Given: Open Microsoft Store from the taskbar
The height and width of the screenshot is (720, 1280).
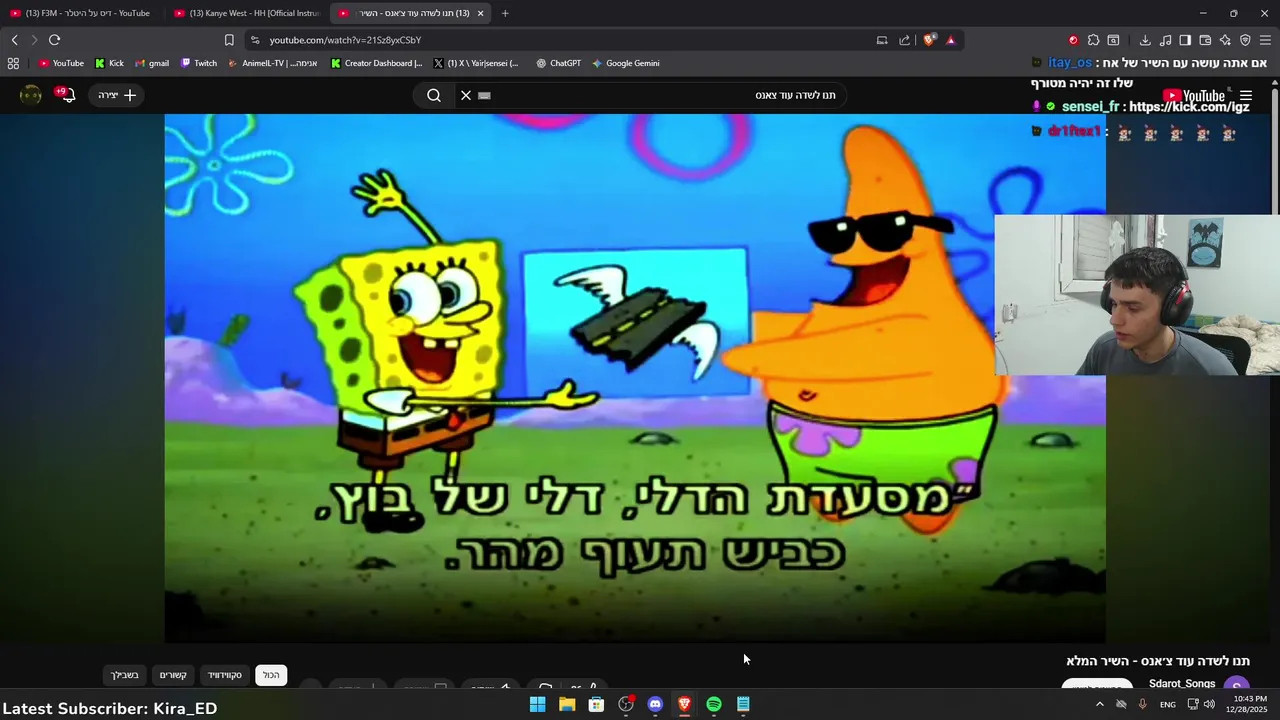Looking at the screenshot, I should pos(596,704).
